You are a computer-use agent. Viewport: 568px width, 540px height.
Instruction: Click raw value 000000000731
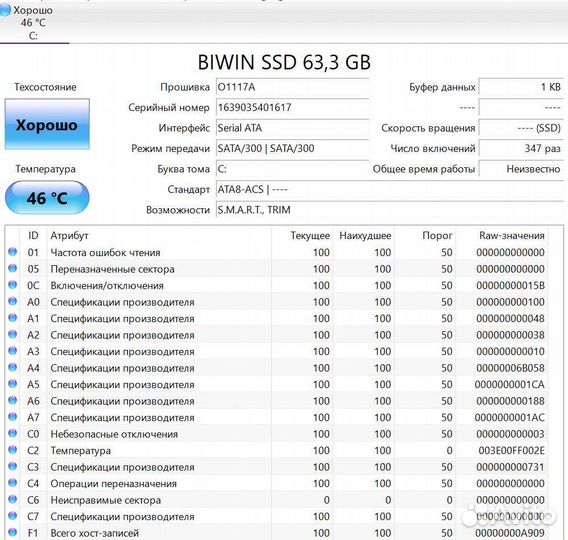coord(510,467)
